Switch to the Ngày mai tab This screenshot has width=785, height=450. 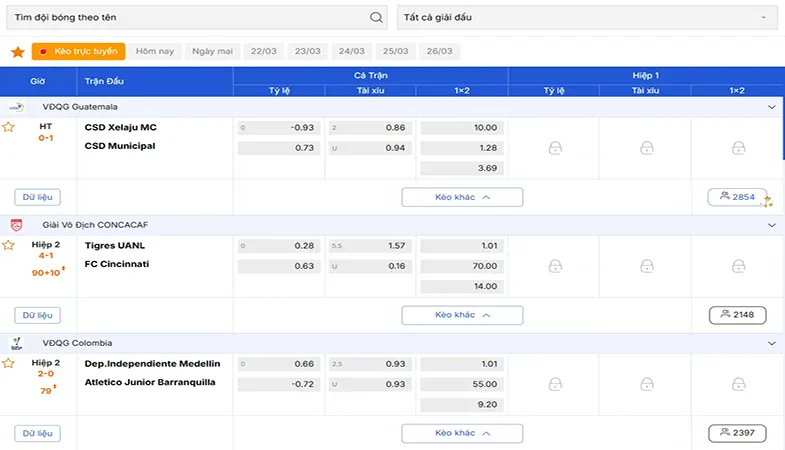(212, 52)
